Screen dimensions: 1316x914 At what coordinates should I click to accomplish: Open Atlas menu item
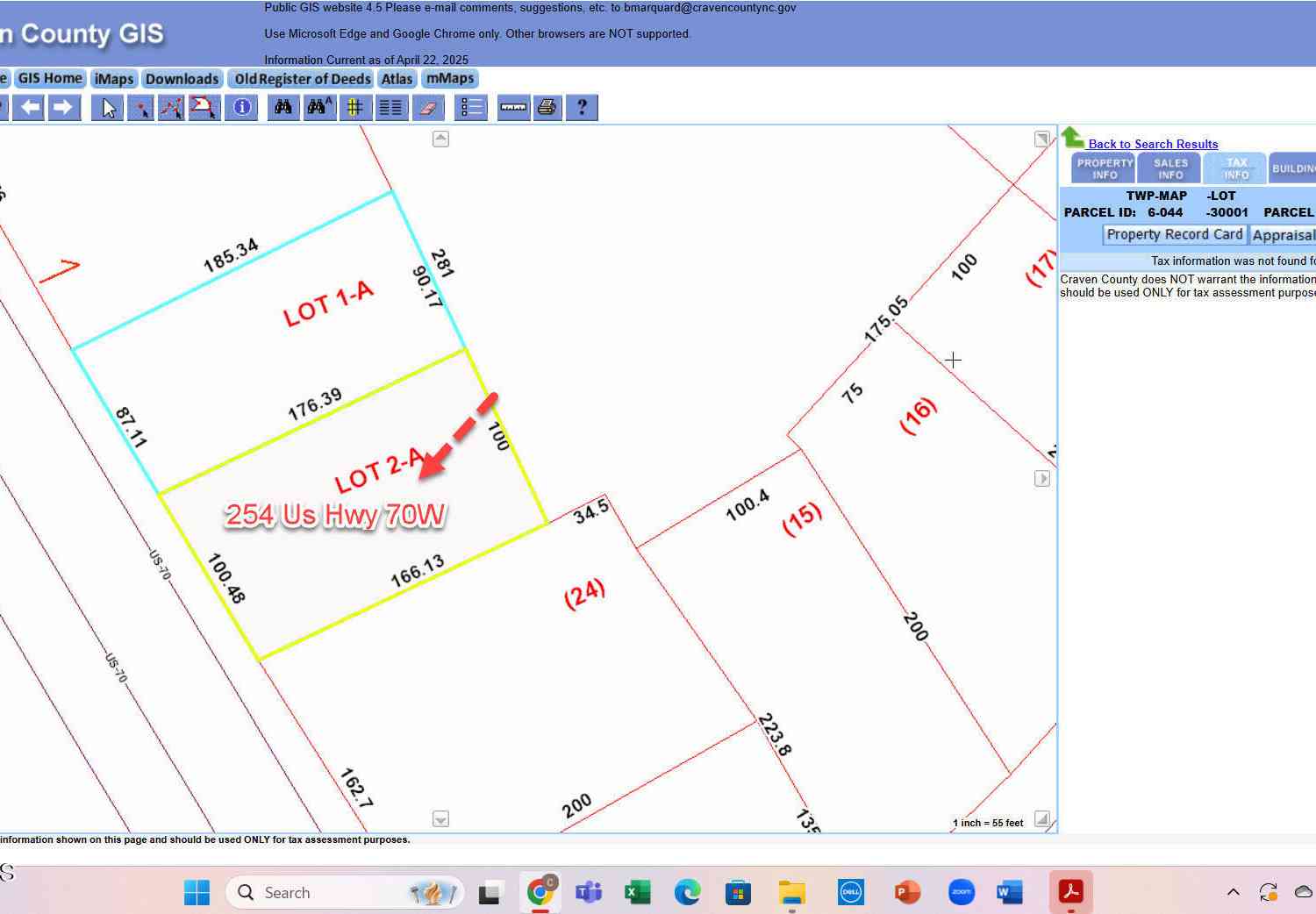coord(397,79)
